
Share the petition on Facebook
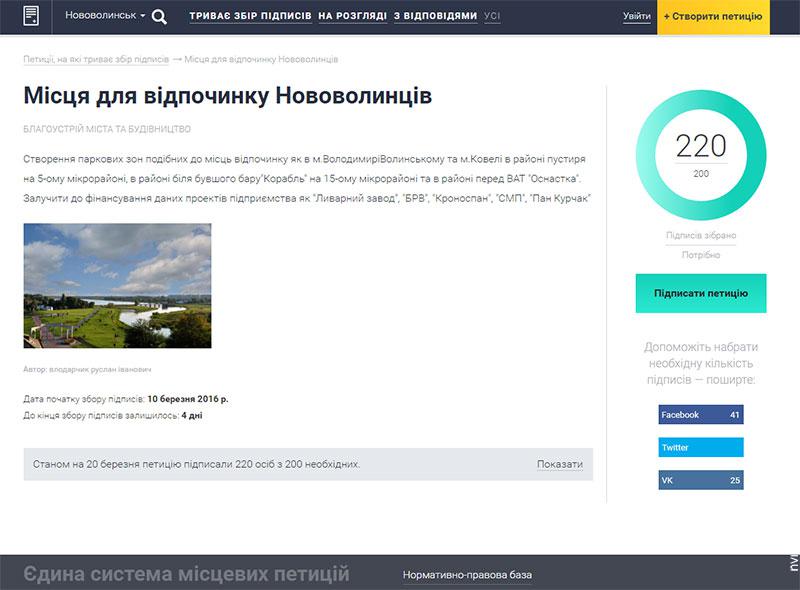(700, 414)
